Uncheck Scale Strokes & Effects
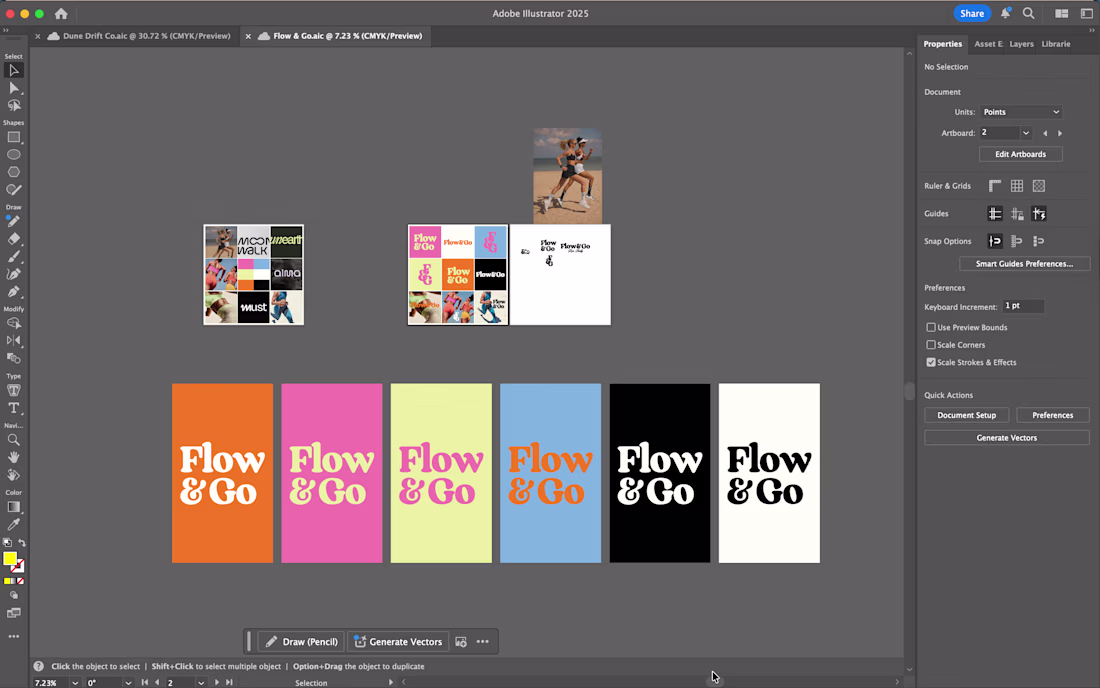Image resolution: width=1100 pixels, height=688 pixels. pos(931,363)
